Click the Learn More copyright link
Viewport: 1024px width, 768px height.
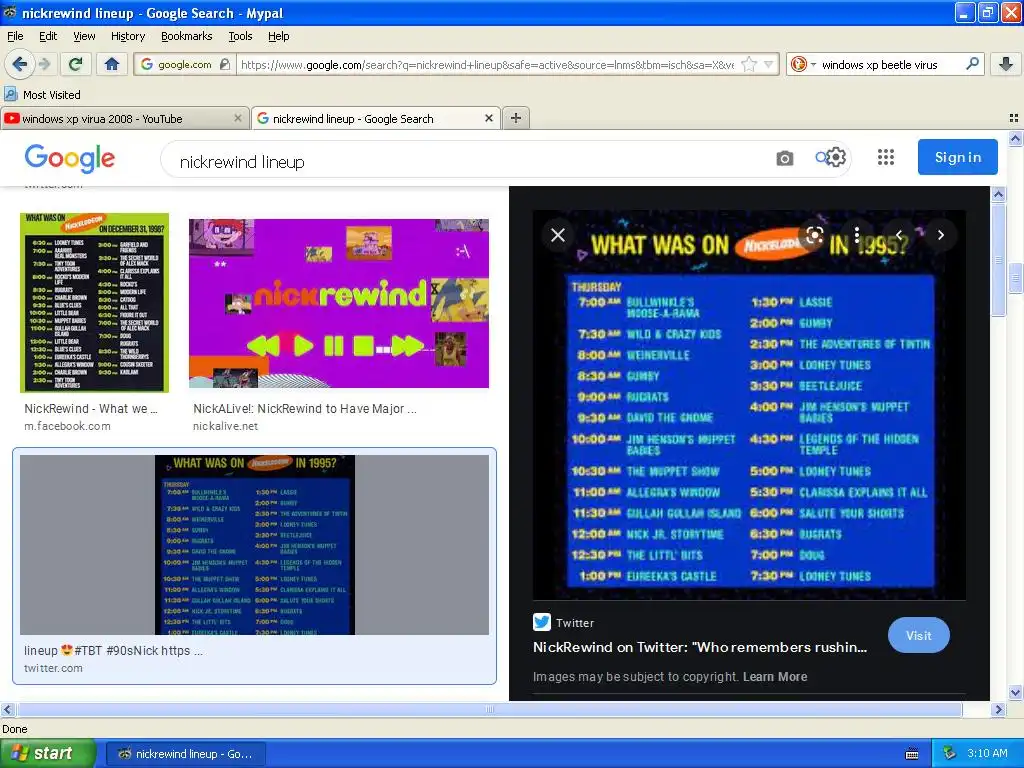pos(775,677)
